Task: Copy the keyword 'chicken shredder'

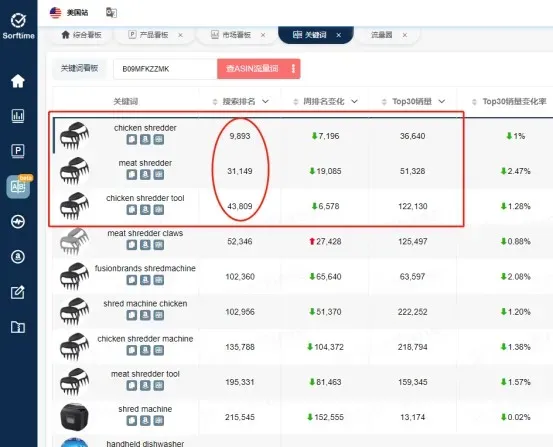Action: pyautogui.click(x=132, y=139)
